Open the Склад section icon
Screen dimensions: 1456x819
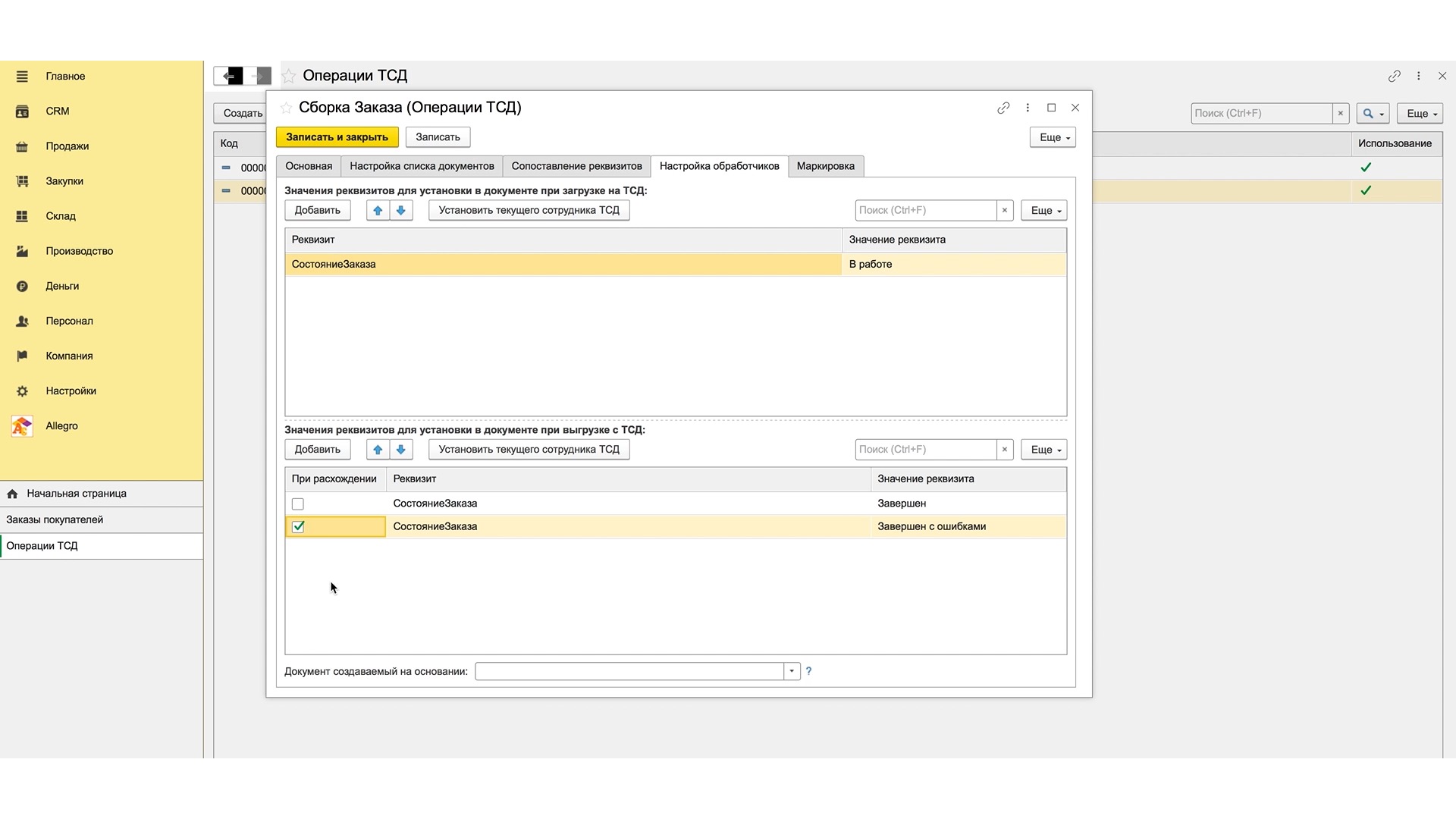pos(22,216)
